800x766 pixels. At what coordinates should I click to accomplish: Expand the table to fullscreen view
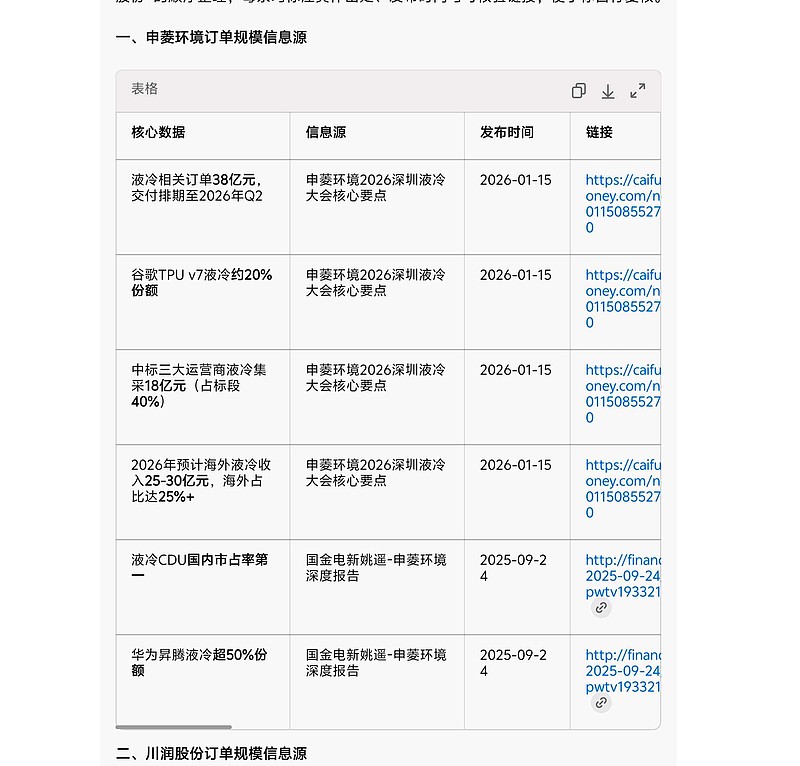(638, 91)
